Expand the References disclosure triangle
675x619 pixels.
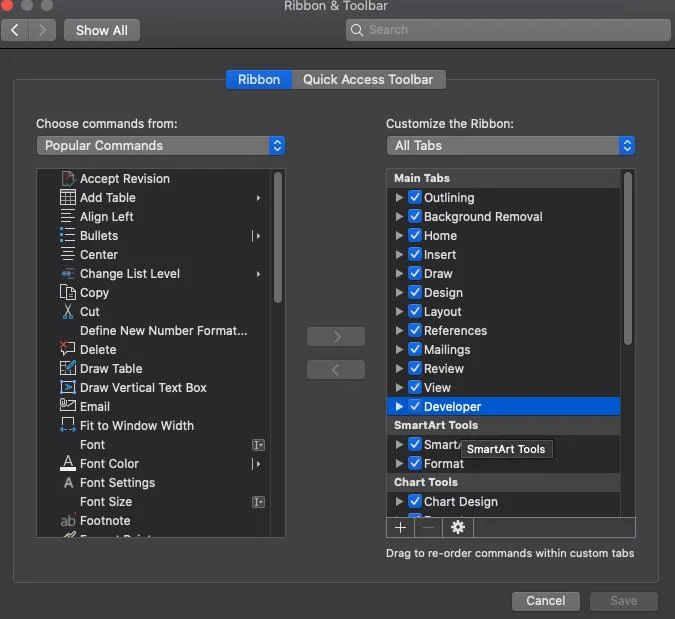point(399,330)
